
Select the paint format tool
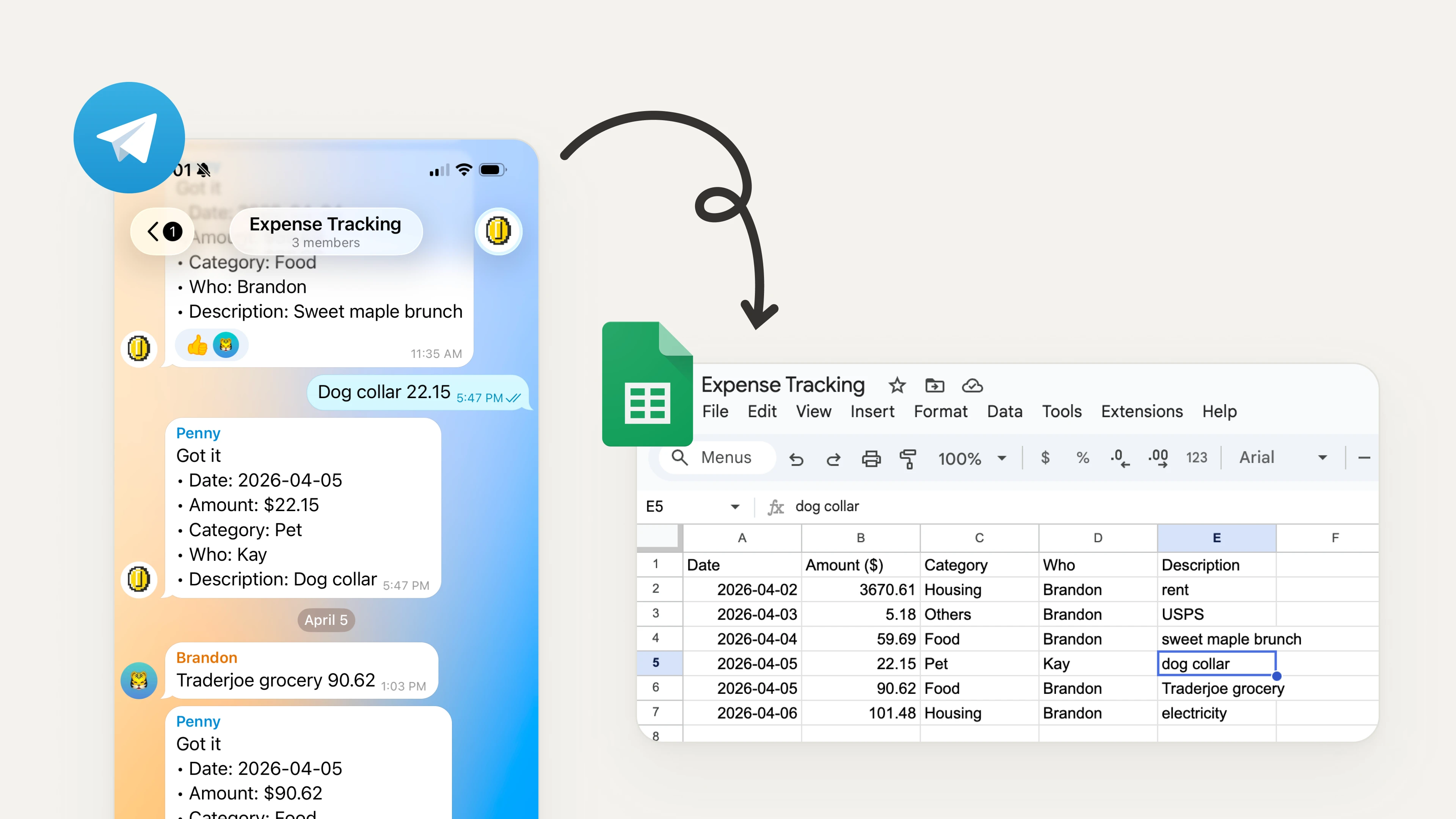pos(908,458)
